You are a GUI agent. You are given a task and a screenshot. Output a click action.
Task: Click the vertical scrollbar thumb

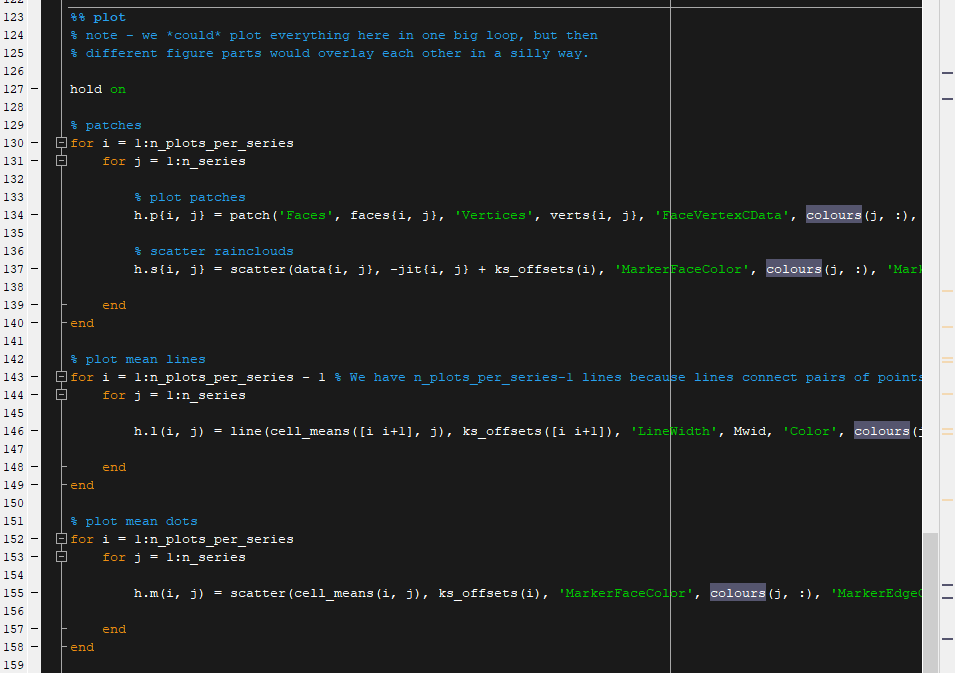[930, 600]
